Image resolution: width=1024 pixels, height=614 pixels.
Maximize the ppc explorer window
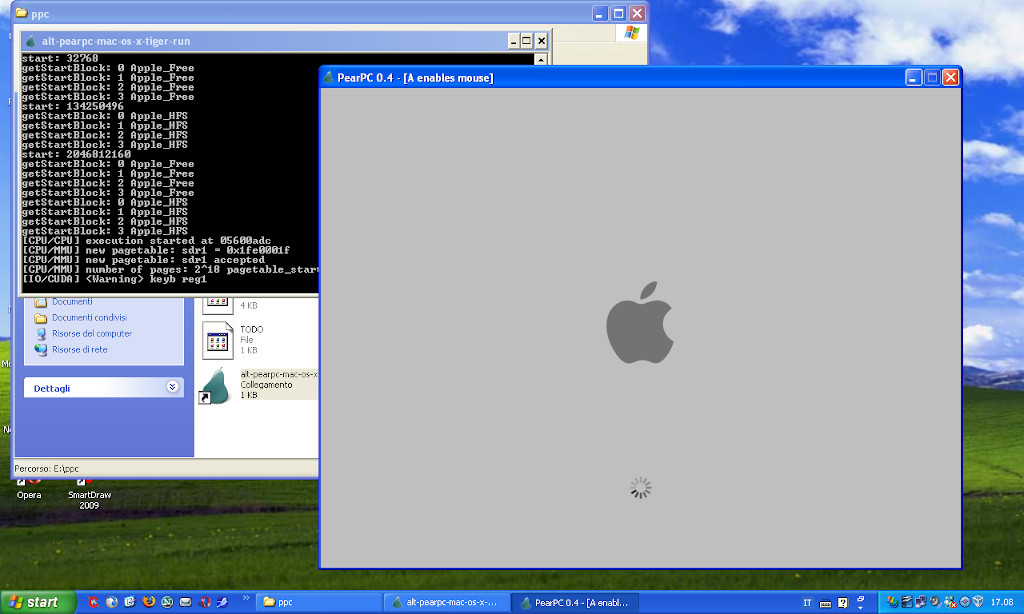coord(618,13)
